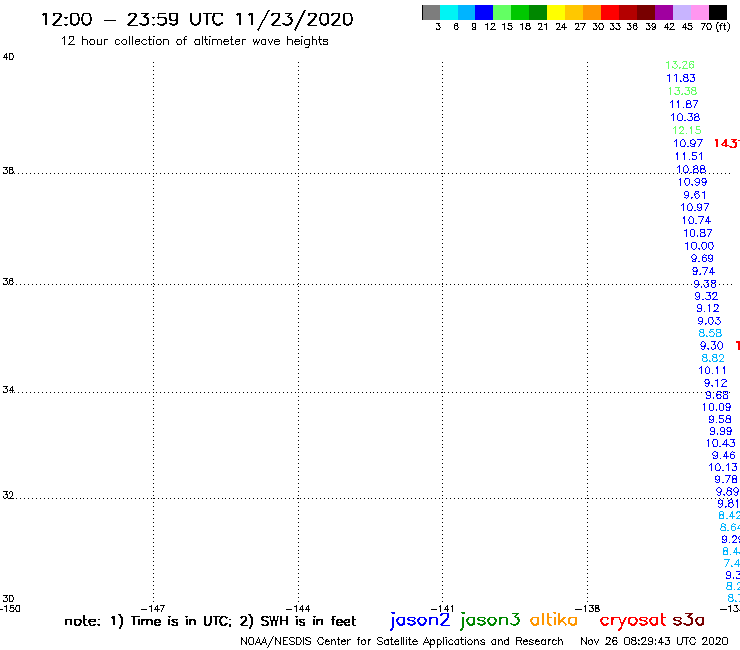740x650 pixels.
Task: Click the wave height value 13.38
Action: (682, 91)
